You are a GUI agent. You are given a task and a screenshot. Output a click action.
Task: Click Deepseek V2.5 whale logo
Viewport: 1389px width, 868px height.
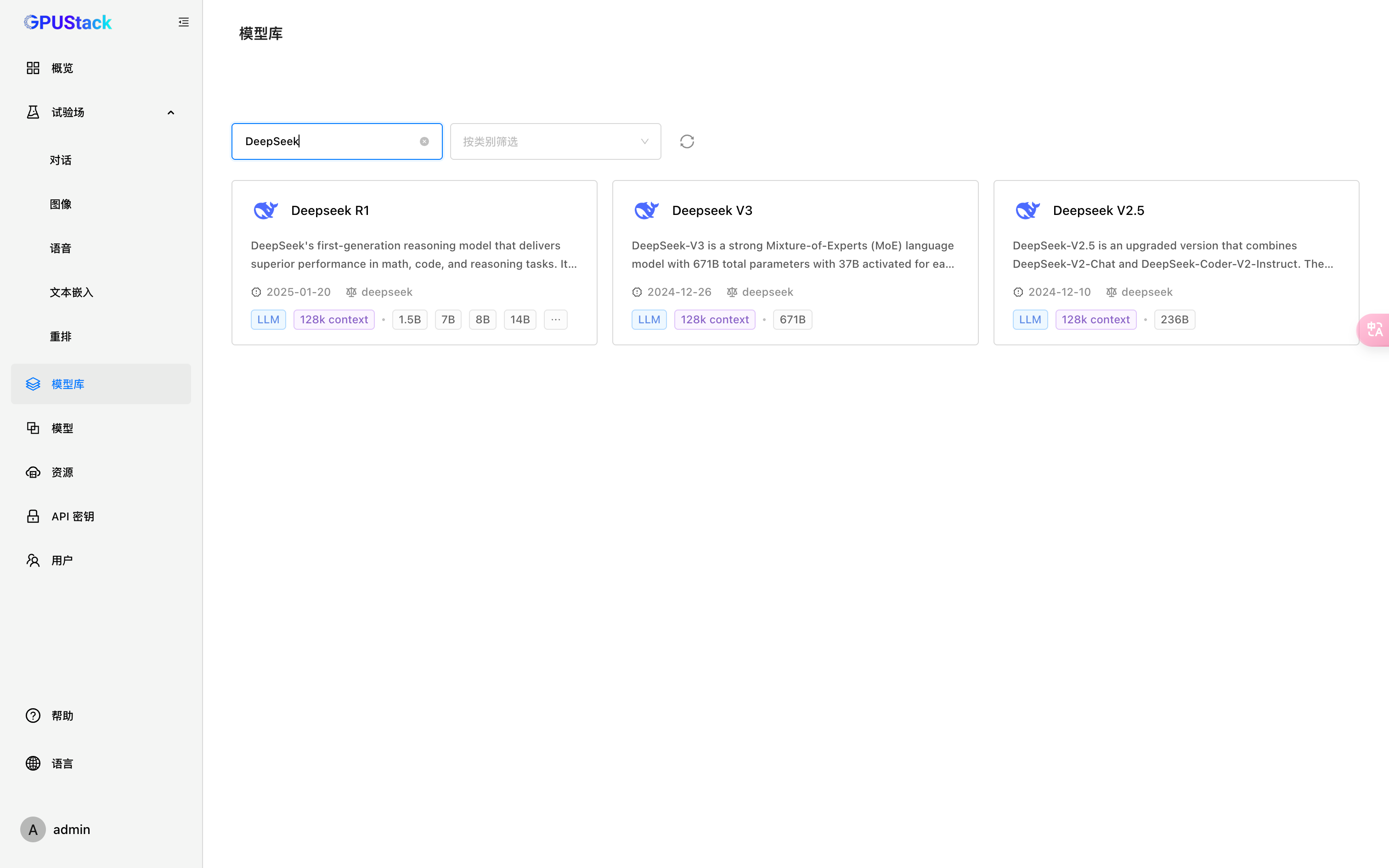click(x=1028, y=211)
